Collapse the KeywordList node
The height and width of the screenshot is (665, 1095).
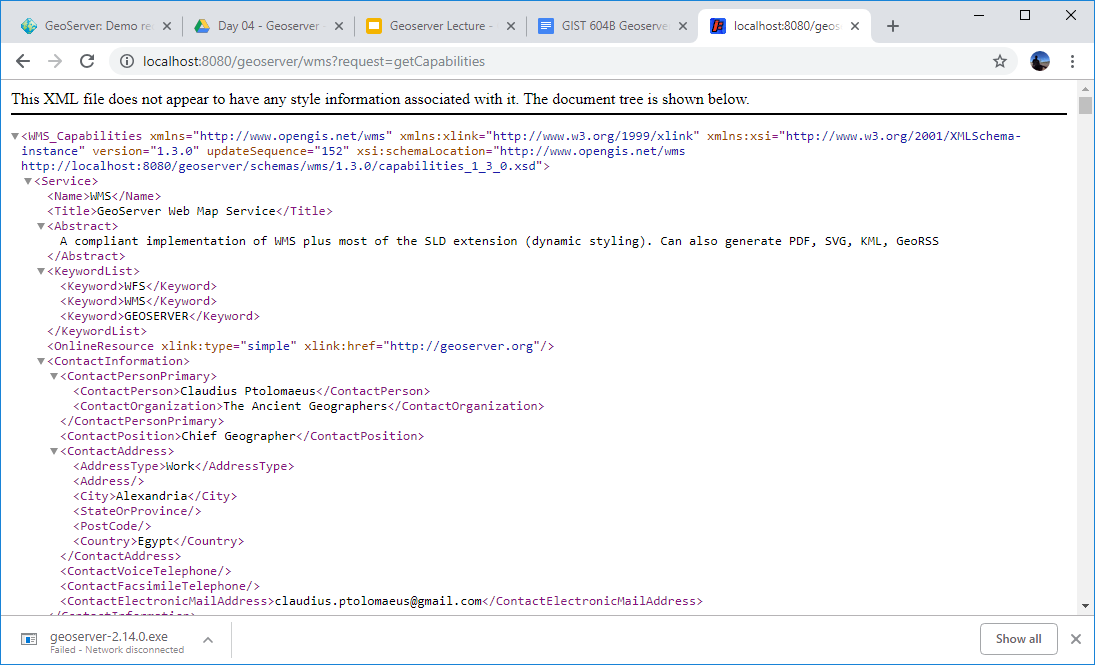[41, 272]
